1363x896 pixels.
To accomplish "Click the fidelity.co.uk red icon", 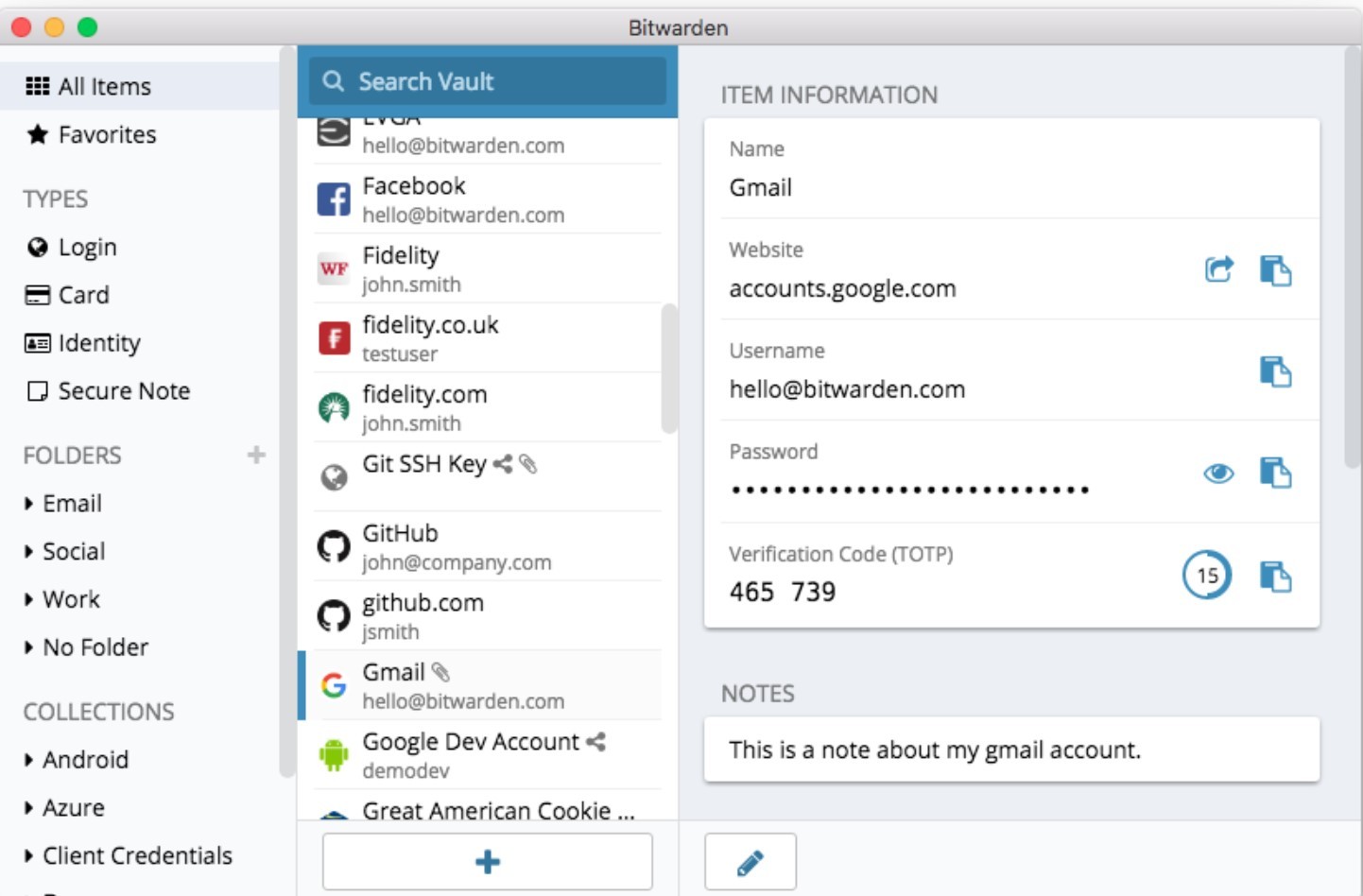I will pos(334,338).
